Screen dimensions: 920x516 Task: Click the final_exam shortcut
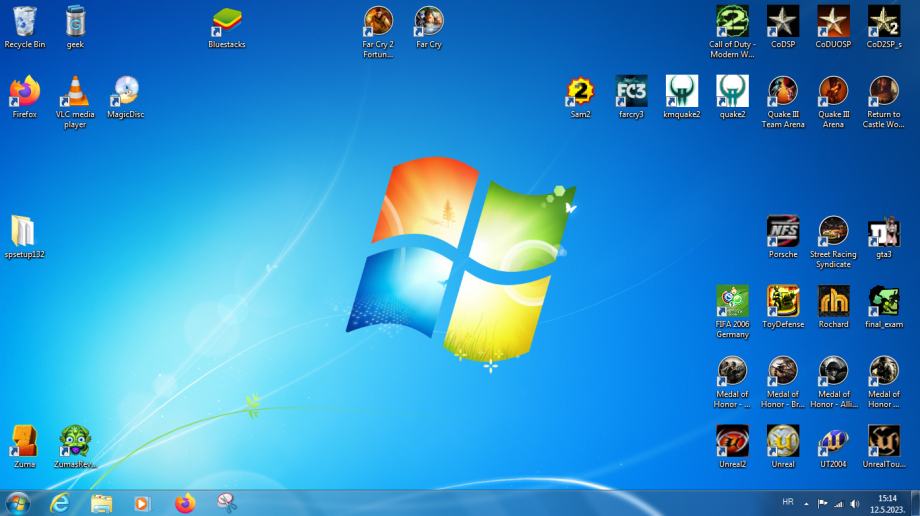[x=884, y=307]
